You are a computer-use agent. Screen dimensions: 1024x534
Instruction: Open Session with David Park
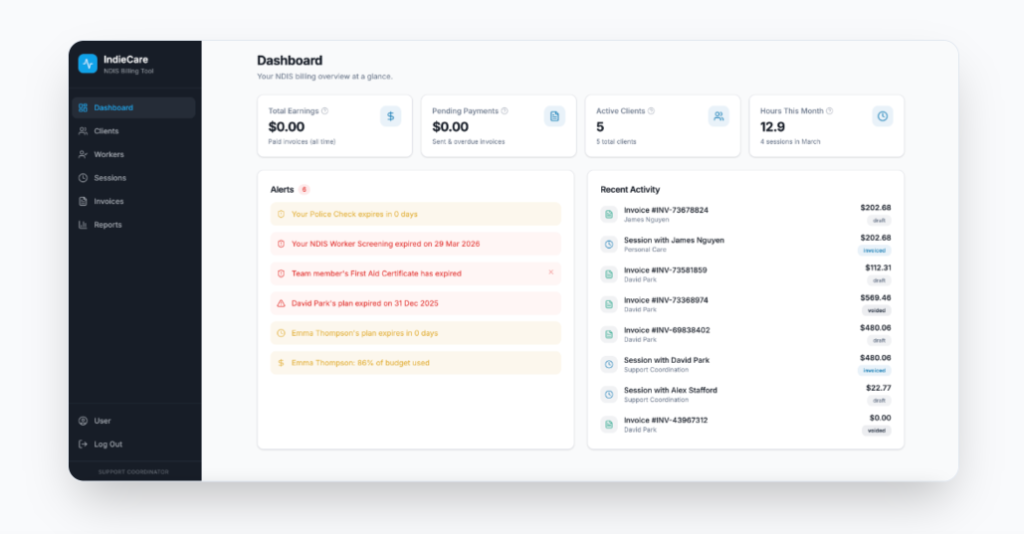[745, 364]
